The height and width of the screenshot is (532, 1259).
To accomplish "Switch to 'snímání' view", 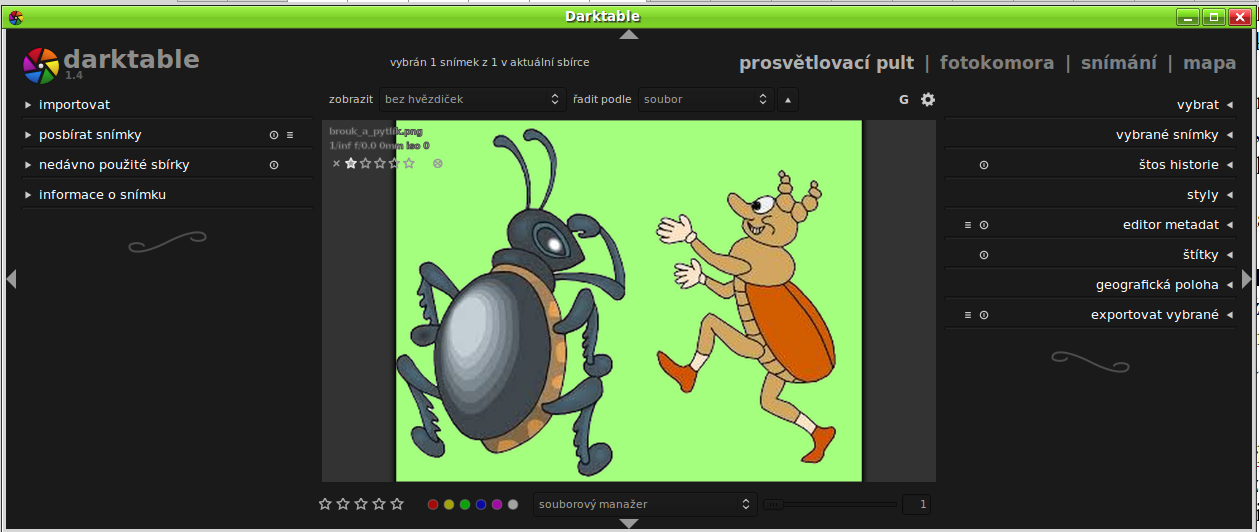I will tap(1119, 63).
